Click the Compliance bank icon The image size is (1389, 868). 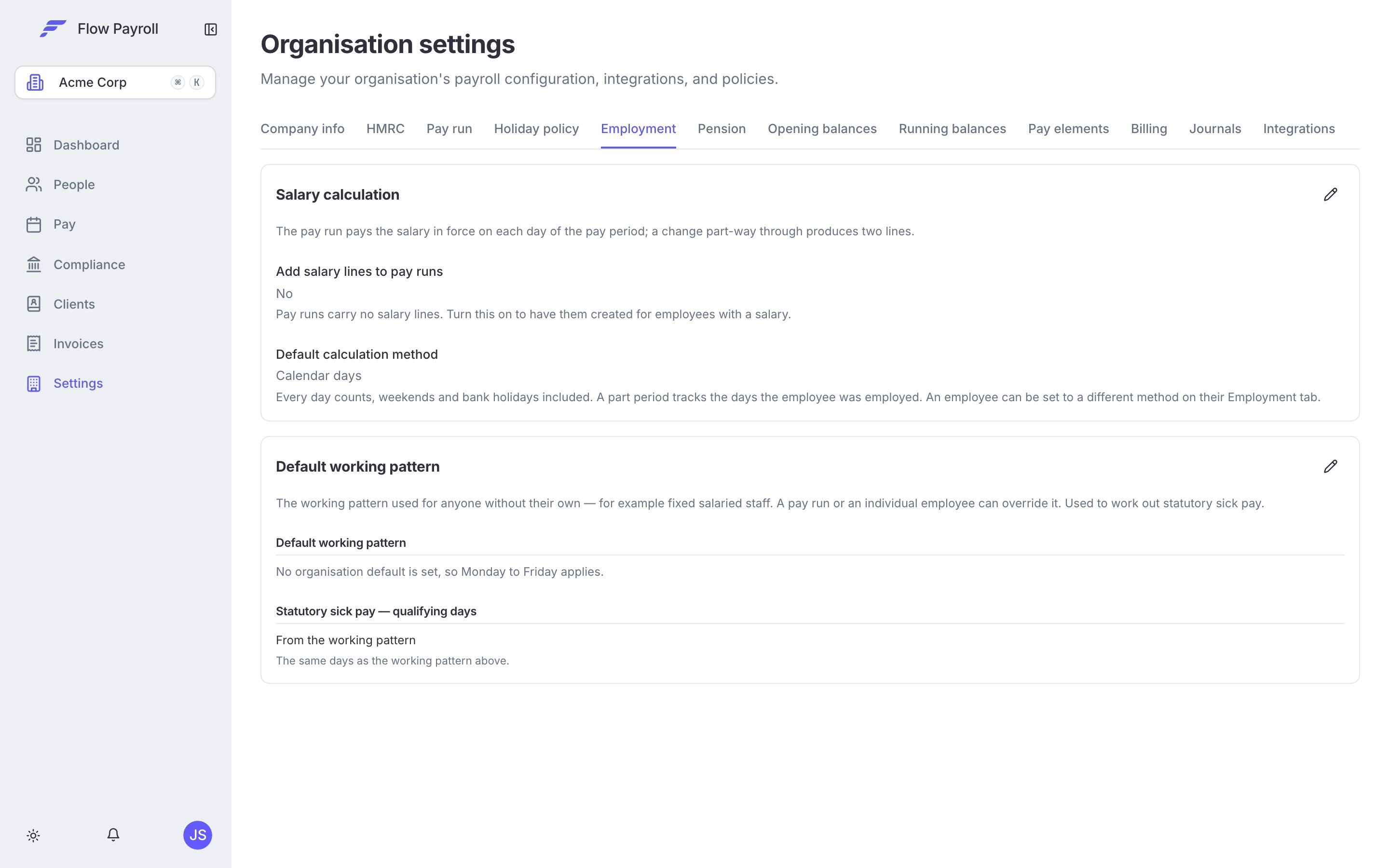tap(34, 264)
